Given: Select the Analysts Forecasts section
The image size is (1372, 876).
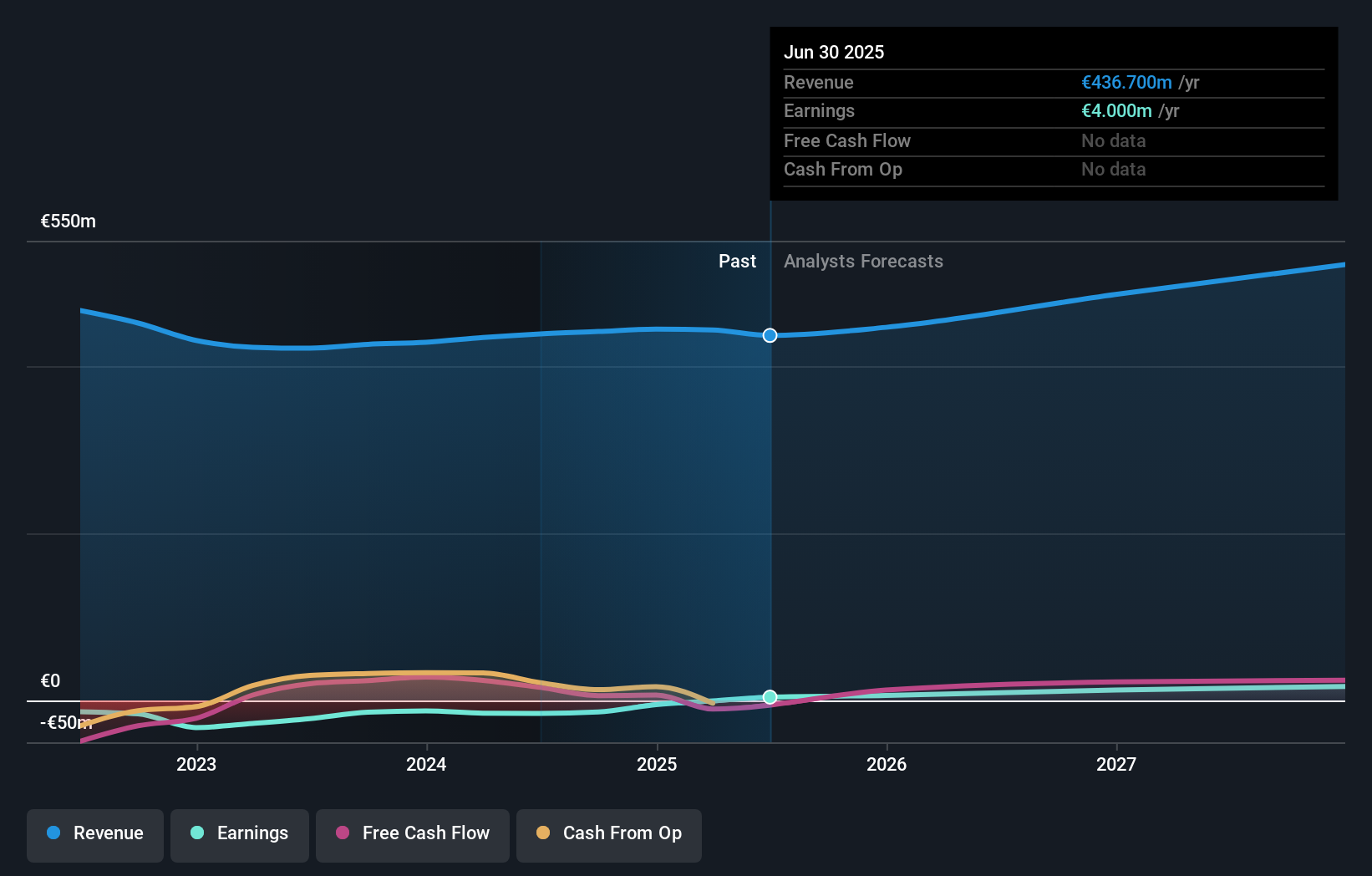Looking at the screenshot, I should [x=863, y=261].
